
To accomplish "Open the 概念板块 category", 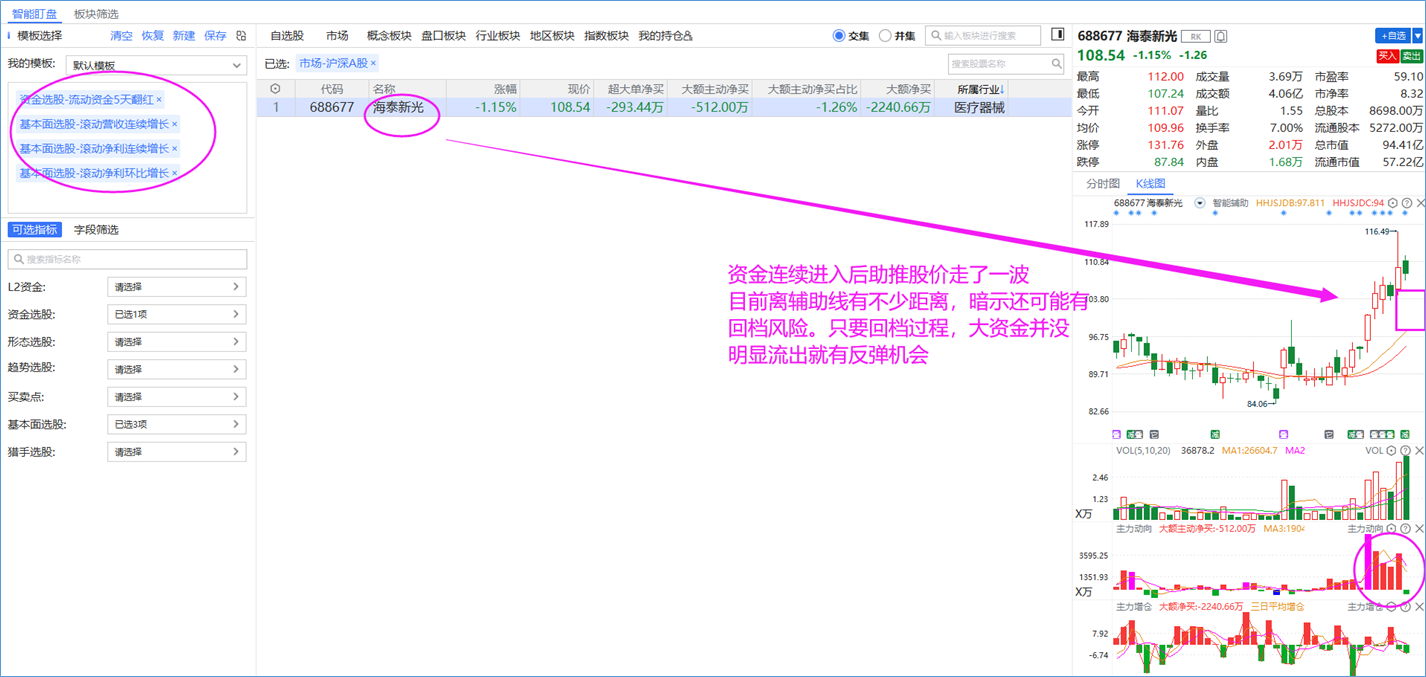I will [389, 36].
